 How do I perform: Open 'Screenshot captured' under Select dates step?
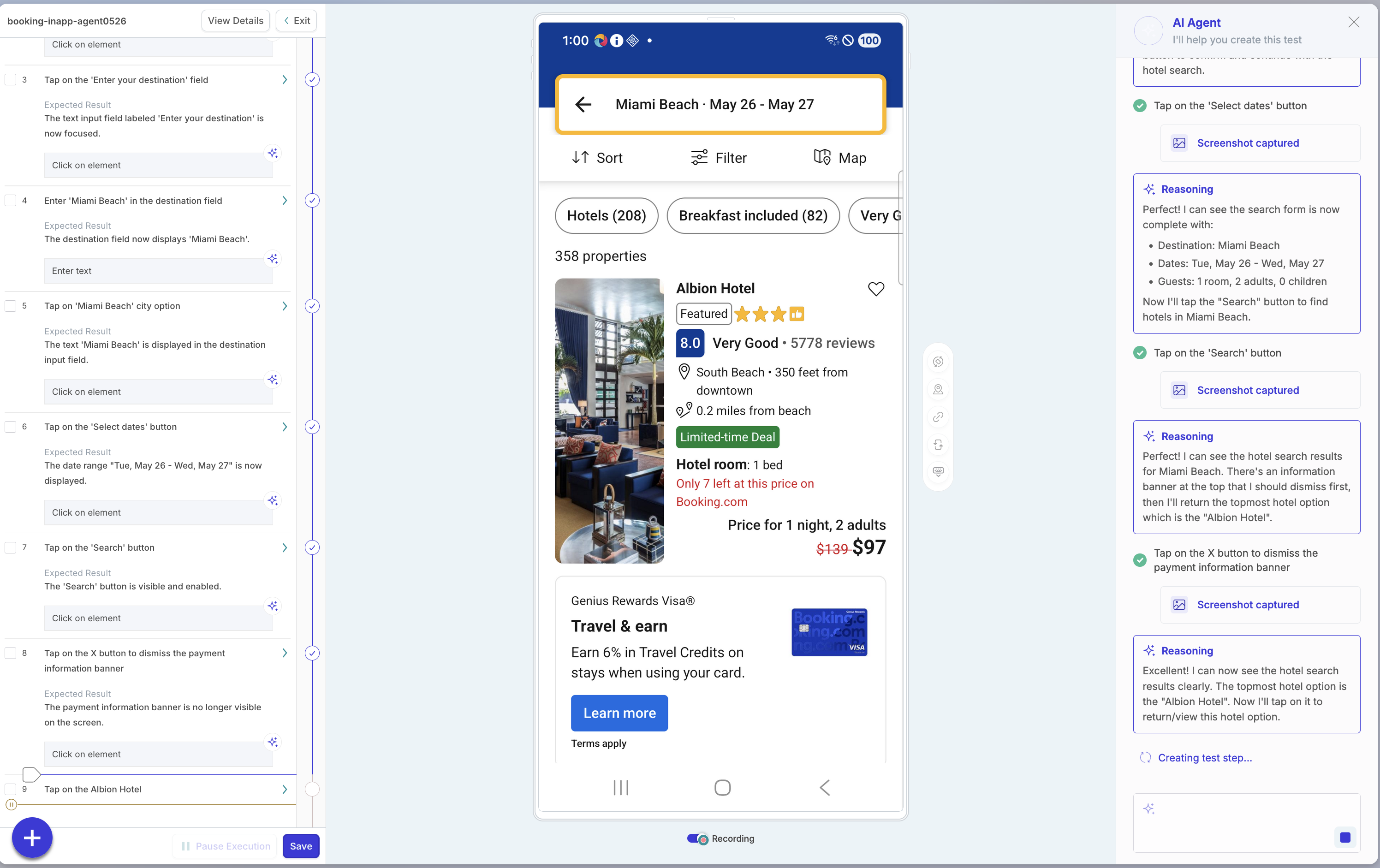[x=1260, y=143]
